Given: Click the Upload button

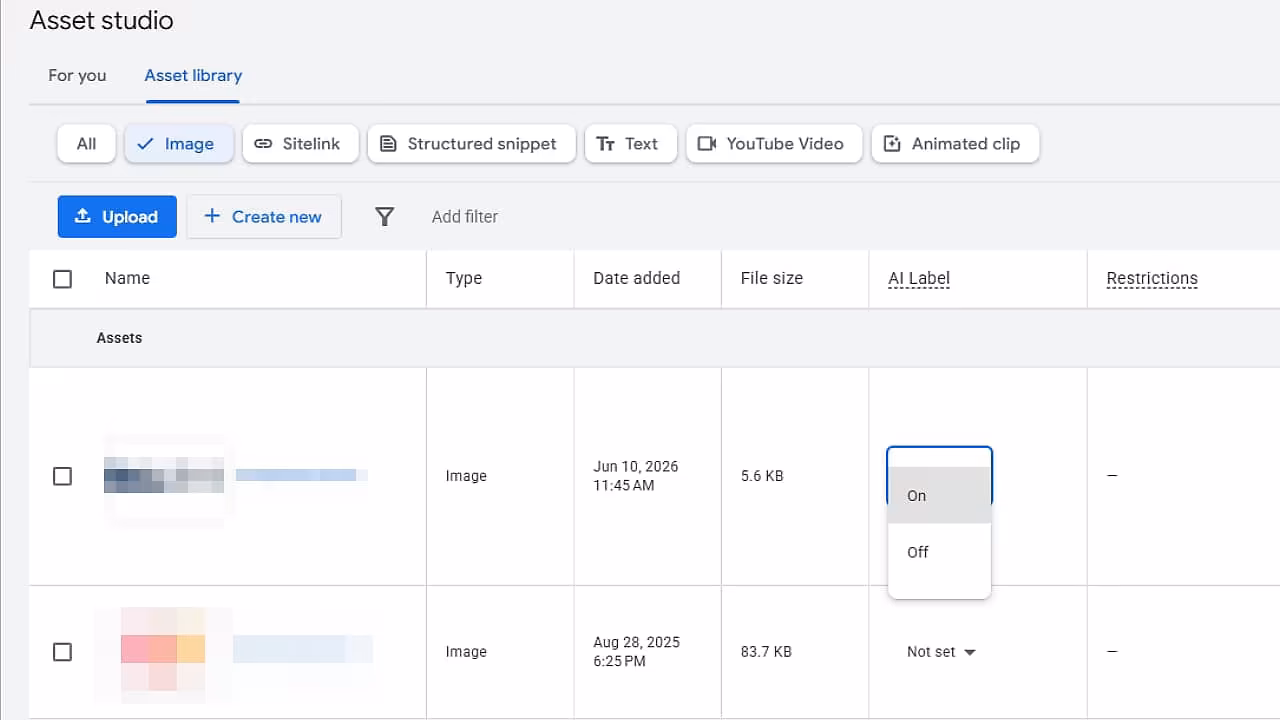Looking at the screenshot, I should 117,216.
